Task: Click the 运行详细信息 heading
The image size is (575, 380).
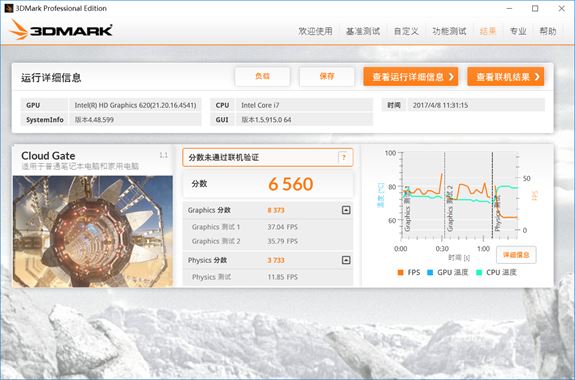Action: [x=51, y=77]
